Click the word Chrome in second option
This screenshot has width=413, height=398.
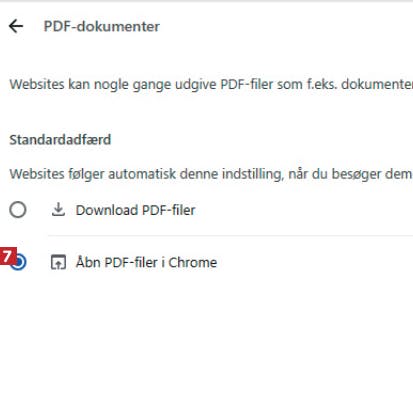pos(193,262)
